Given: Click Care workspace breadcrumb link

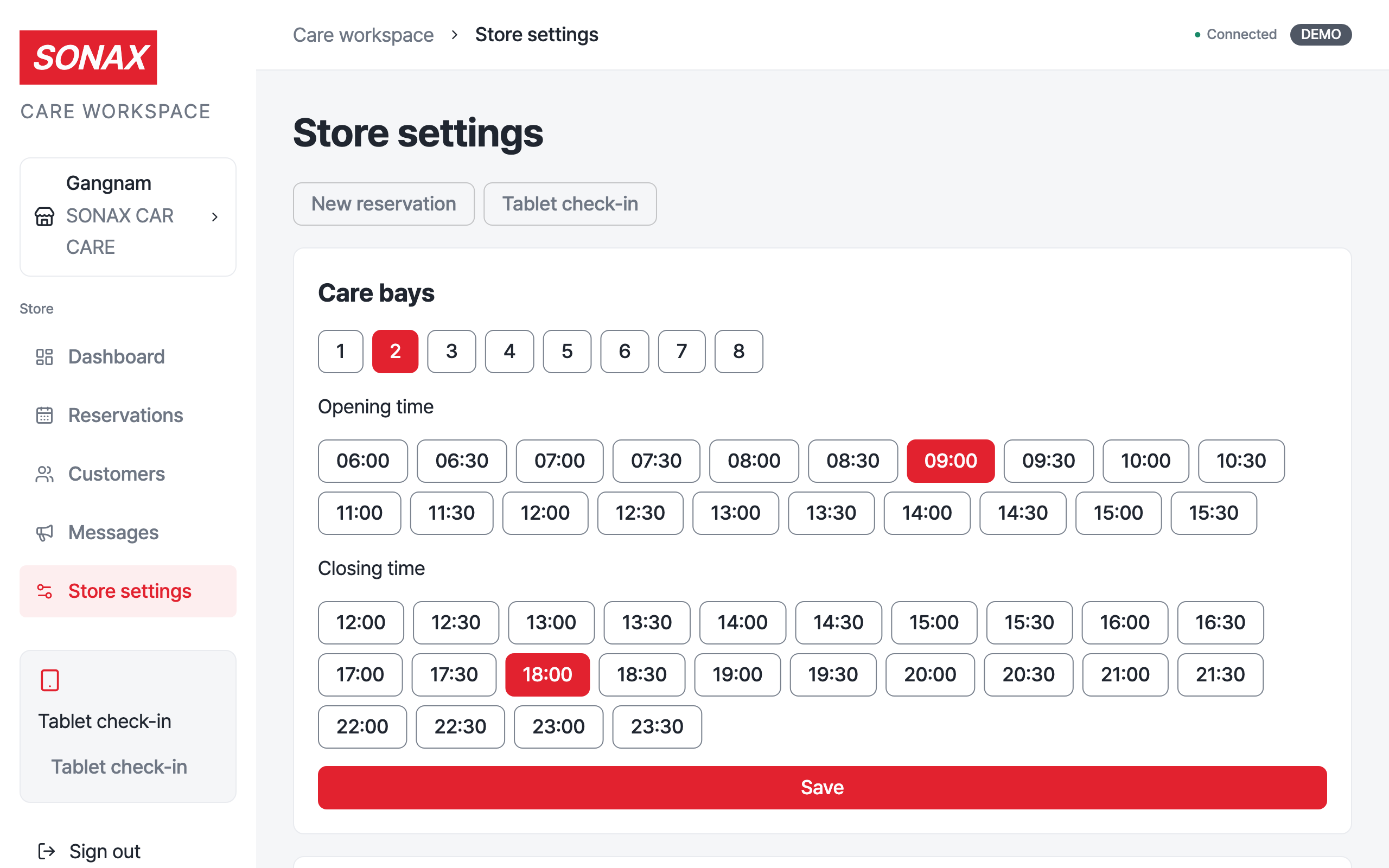Looking at the screenshot, I should pyautogui.click(x=363, y=34).
